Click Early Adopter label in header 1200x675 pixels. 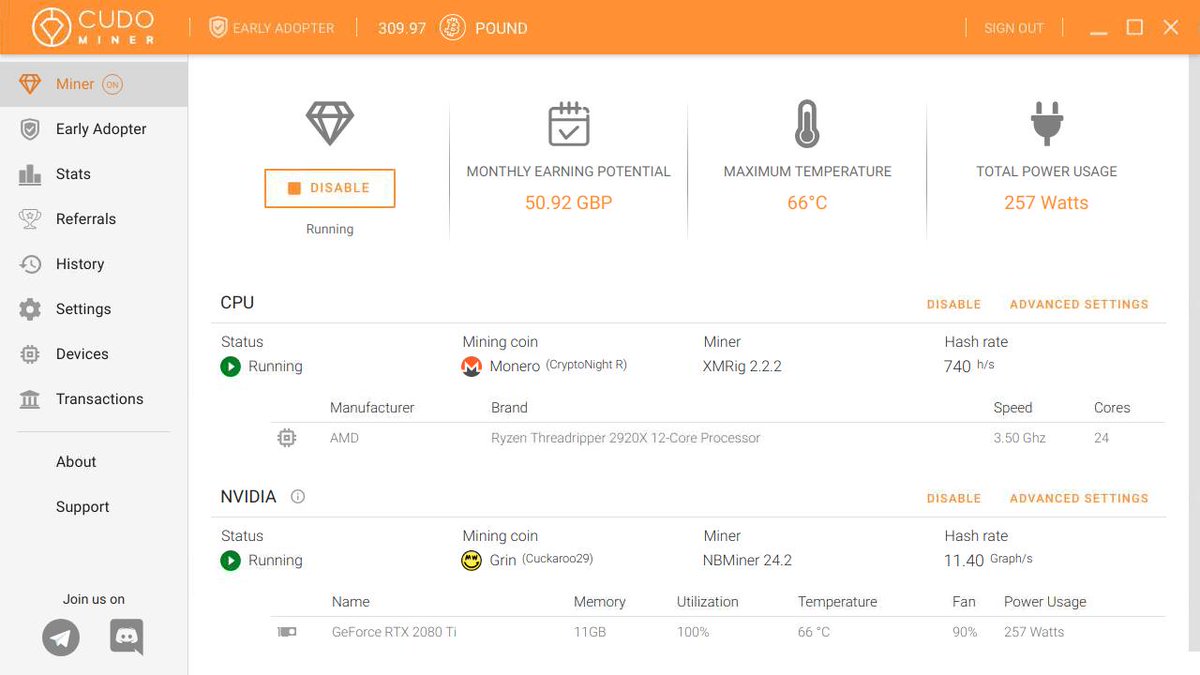point(284,28)
